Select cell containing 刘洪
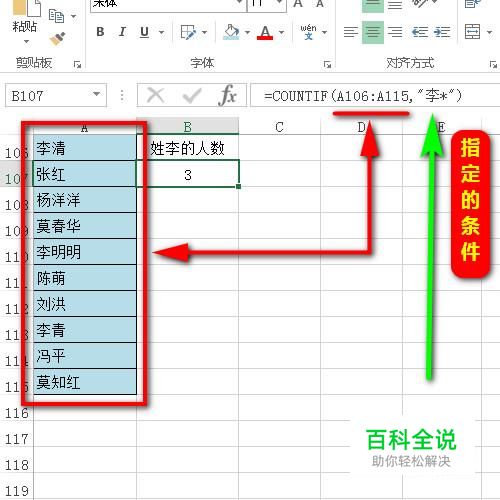This screenshot has height=500, width=500. point(85,304)
